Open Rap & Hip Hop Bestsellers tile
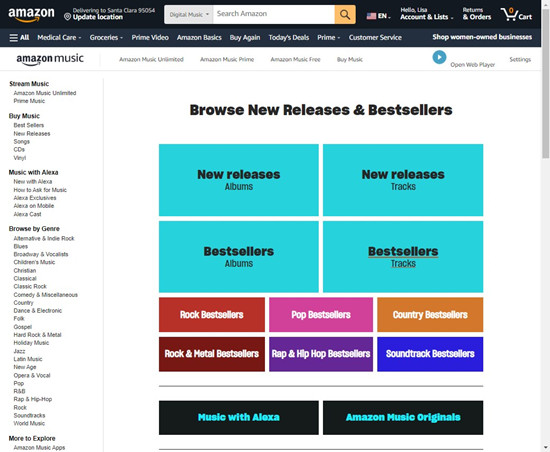This screenshot has width=550, height=452. click(x=321, y=354)
